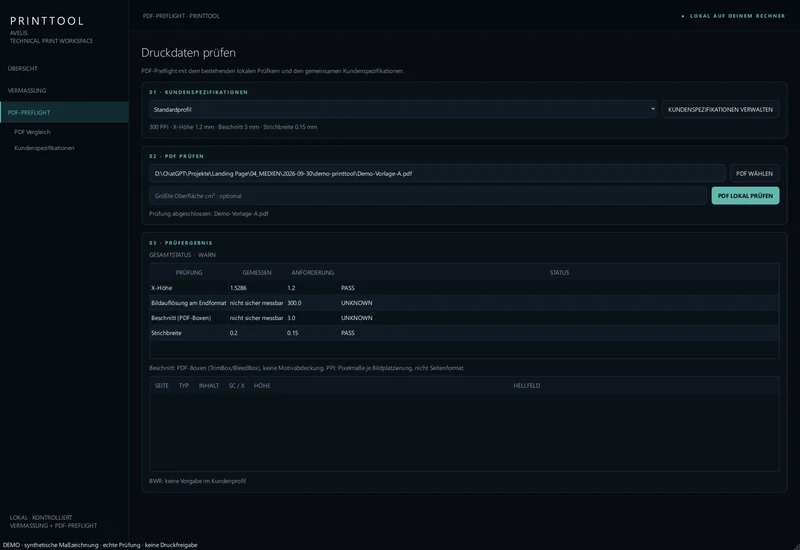Open the ÜBERSICHT sidebar item
Screen dimensions: 800x550
pyautogui.click(x=22, y=68)
